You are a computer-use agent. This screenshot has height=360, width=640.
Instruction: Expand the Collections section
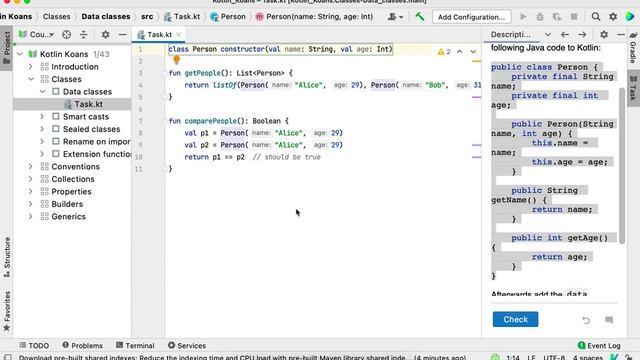(x=31, y=179)
